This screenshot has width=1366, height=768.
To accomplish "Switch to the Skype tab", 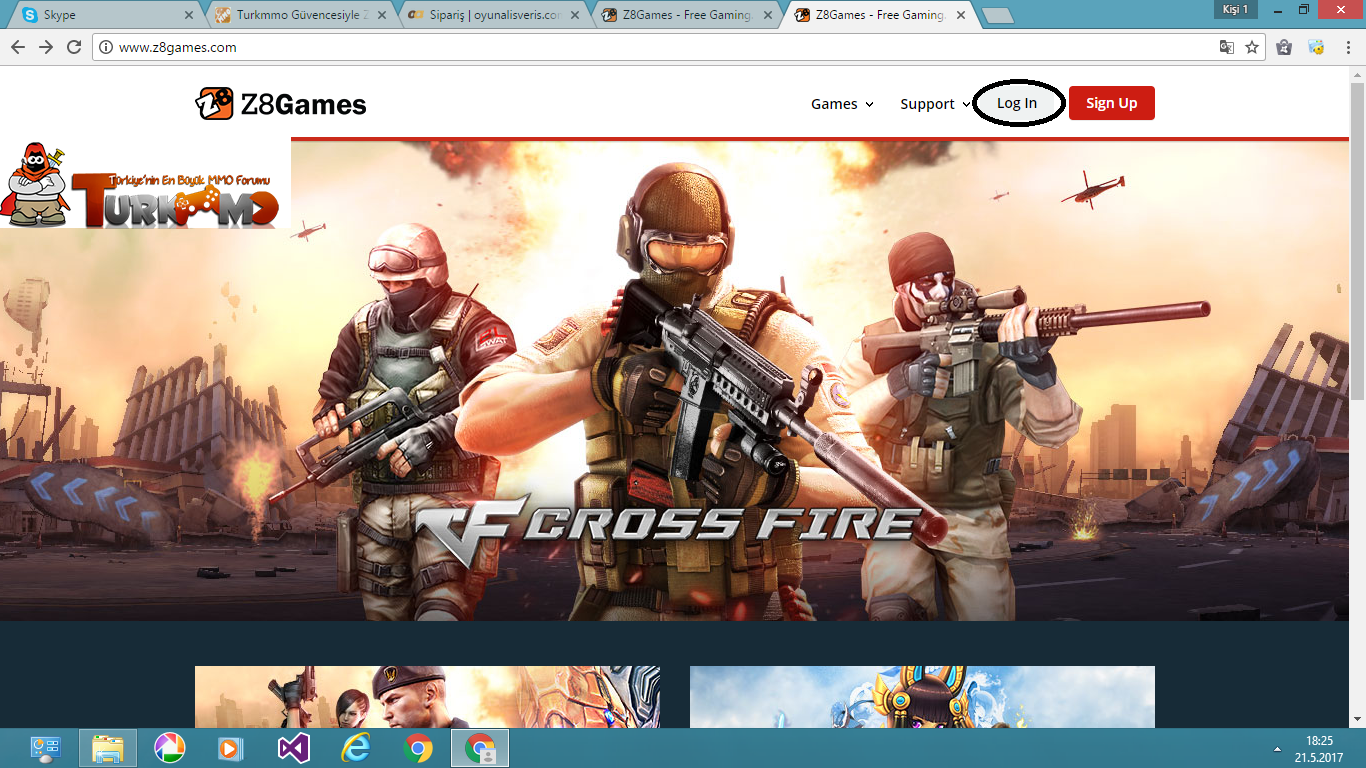I will point(105,15).
